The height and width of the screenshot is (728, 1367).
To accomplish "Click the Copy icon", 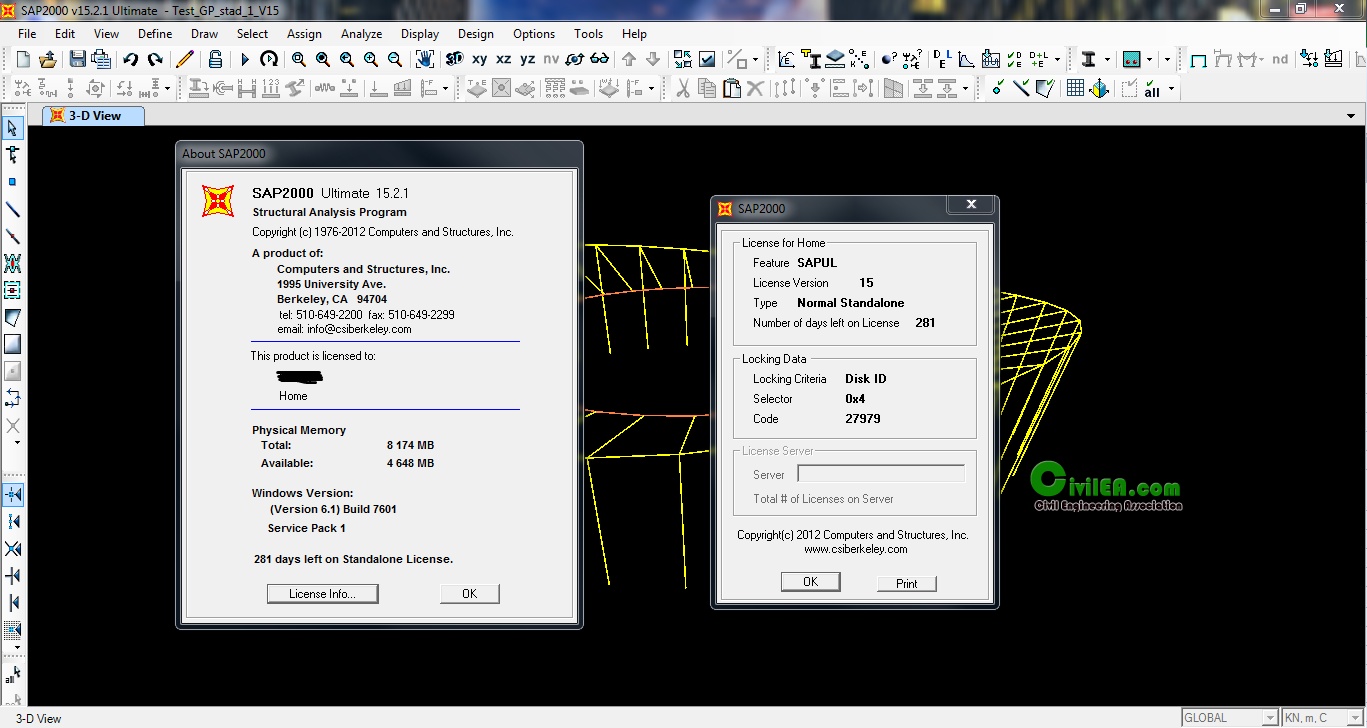I will (x=707, y=89).
